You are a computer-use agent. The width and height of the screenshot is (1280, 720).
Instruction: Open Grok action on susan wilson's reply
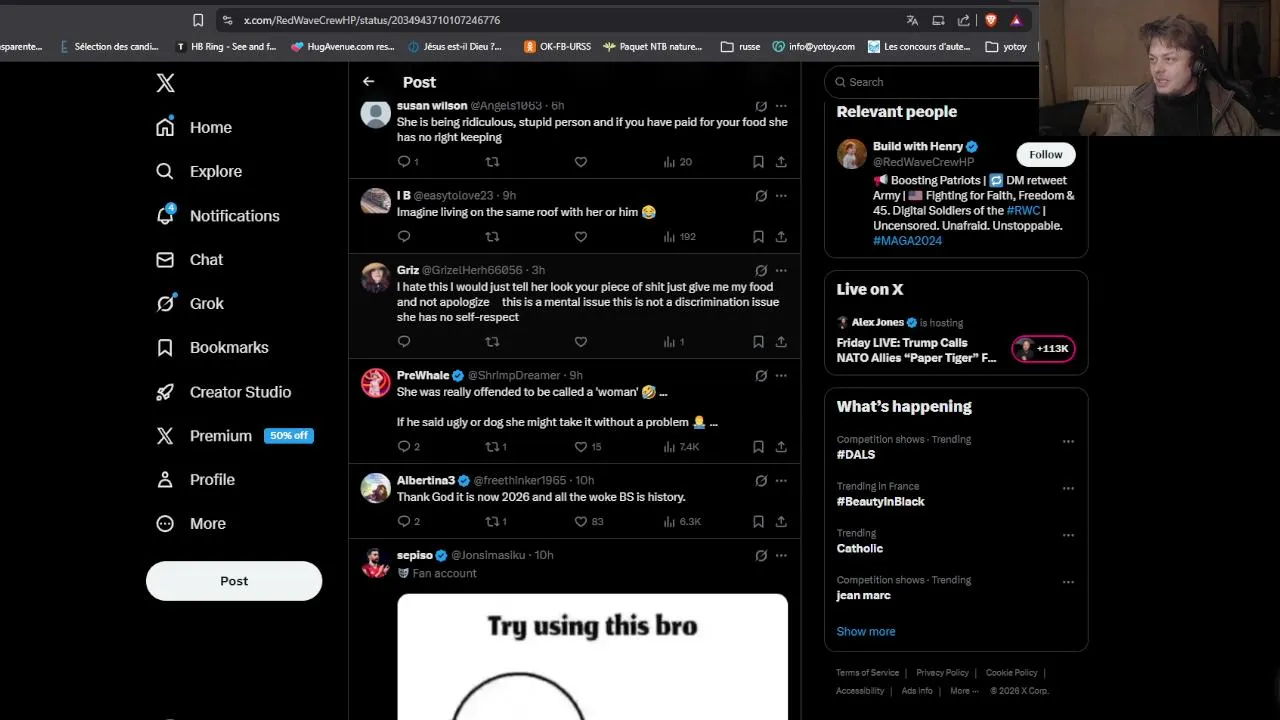pos(761,106)
